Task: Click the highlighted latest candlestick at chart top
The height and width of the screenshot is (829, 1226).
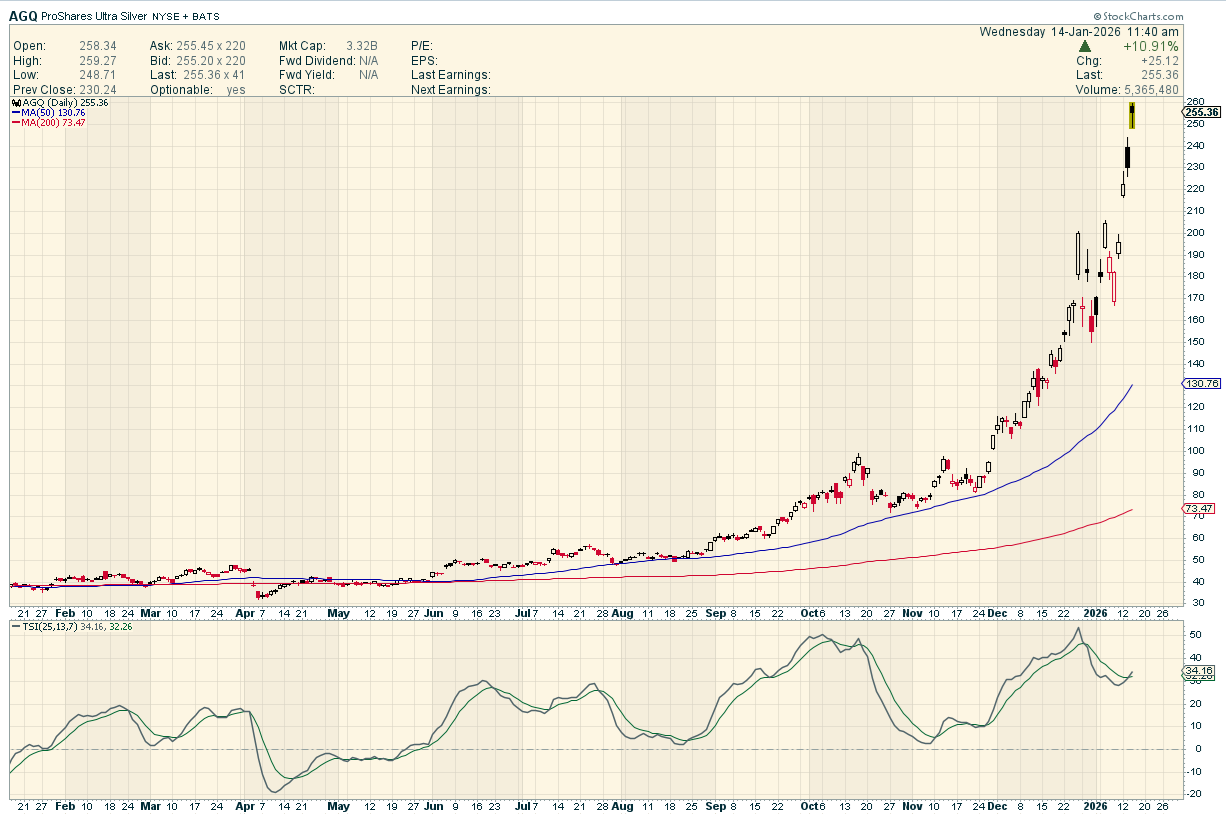Action: click(1132, 115)
